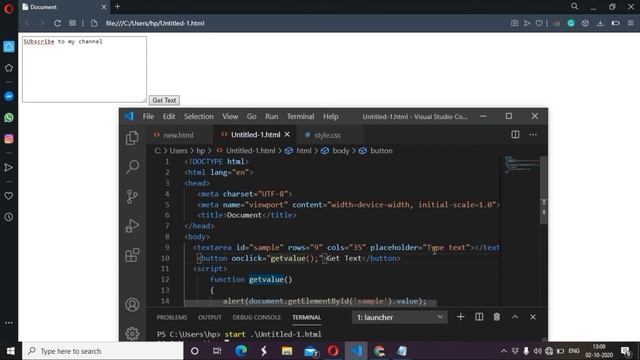Open the Terminal menu
This screenshot has height=360, width=640.
point(300,116)
